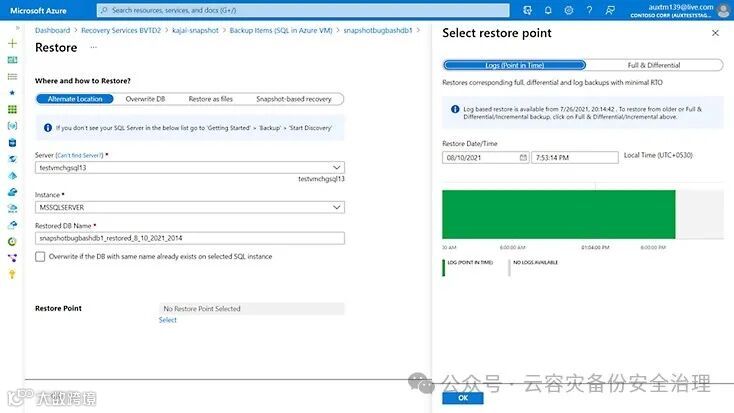Click the Select restore point link
The height and width of the screenshot is (413, 734).
(168, 320)
